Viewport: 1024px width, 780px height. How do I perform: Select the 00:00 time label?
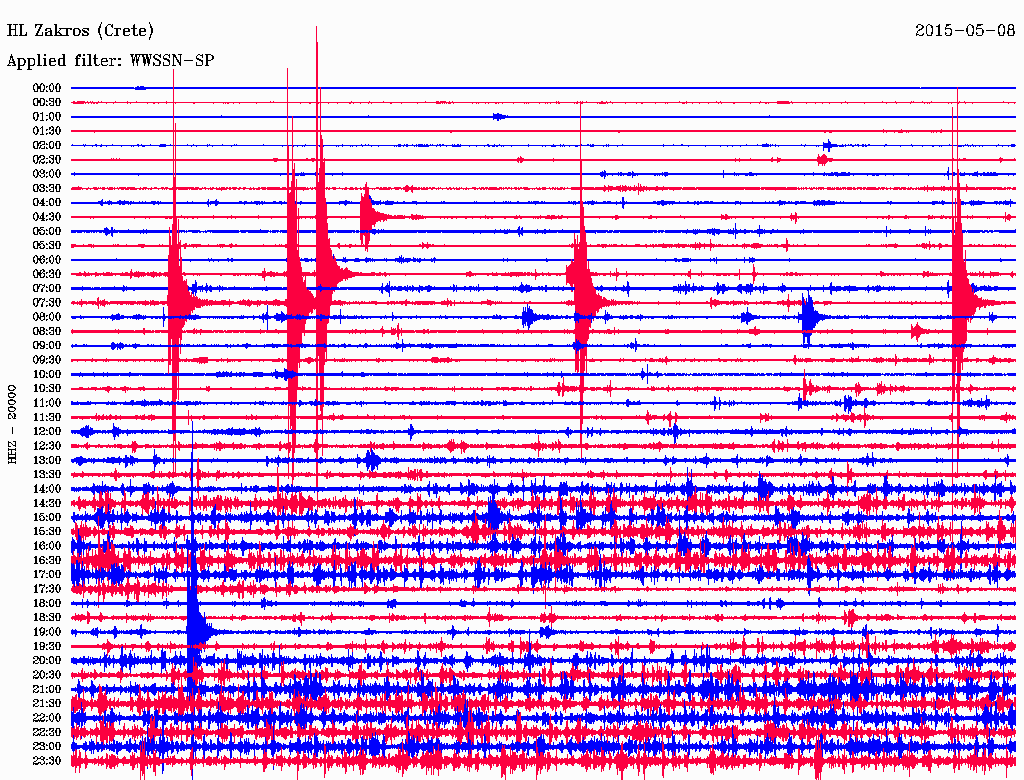pos(47,88)
